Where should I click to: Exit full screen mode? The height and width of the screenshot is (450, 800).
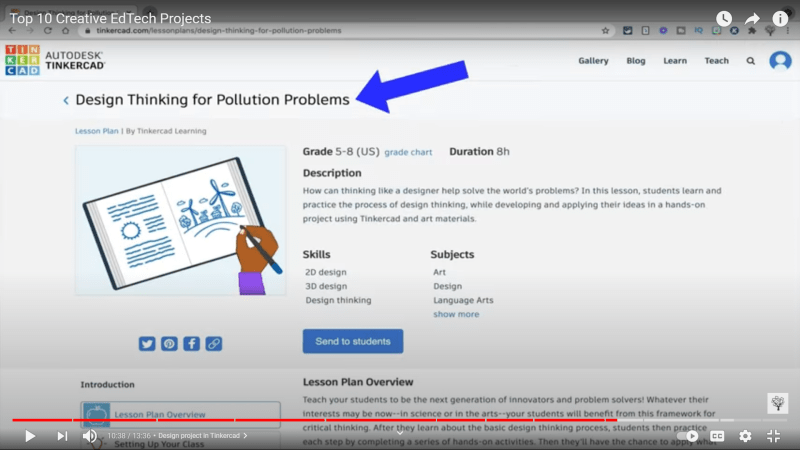pos(773,436)
